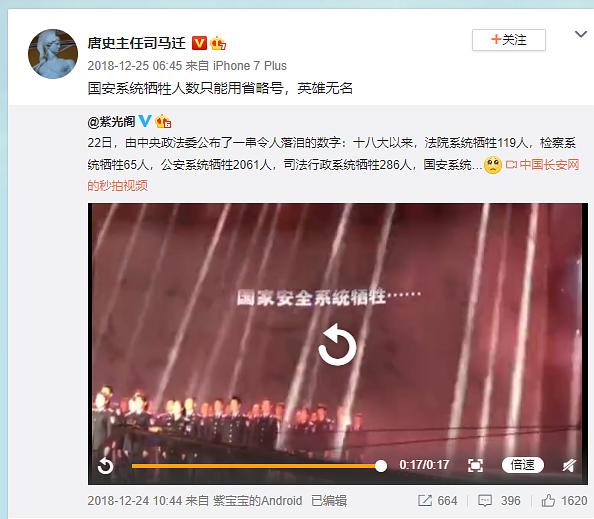Open the orange V verified badge
Image resolution: width=594 pixels, height=519 pixels.
click(x=199, y=43)
